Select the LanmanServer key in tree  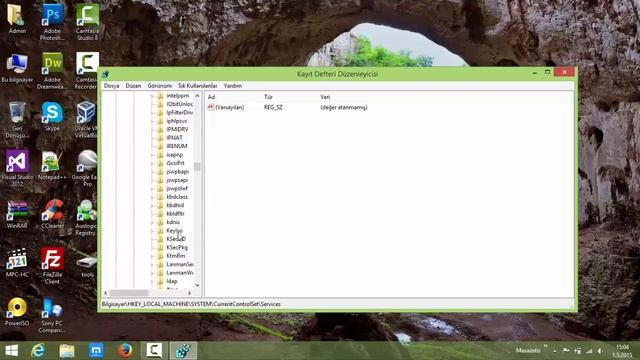coord(180,264)
